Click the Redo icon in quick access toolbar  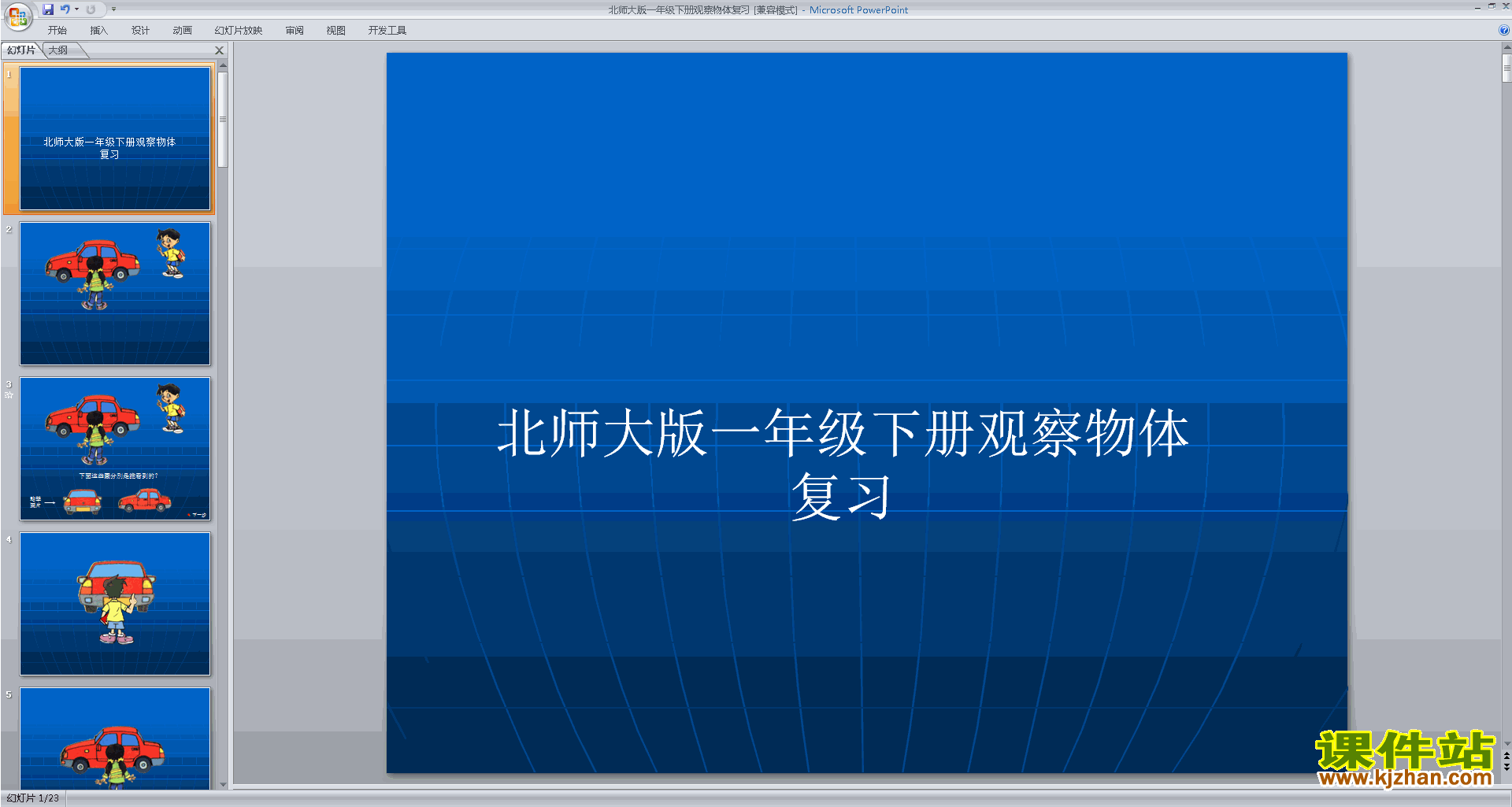[91, 9]
